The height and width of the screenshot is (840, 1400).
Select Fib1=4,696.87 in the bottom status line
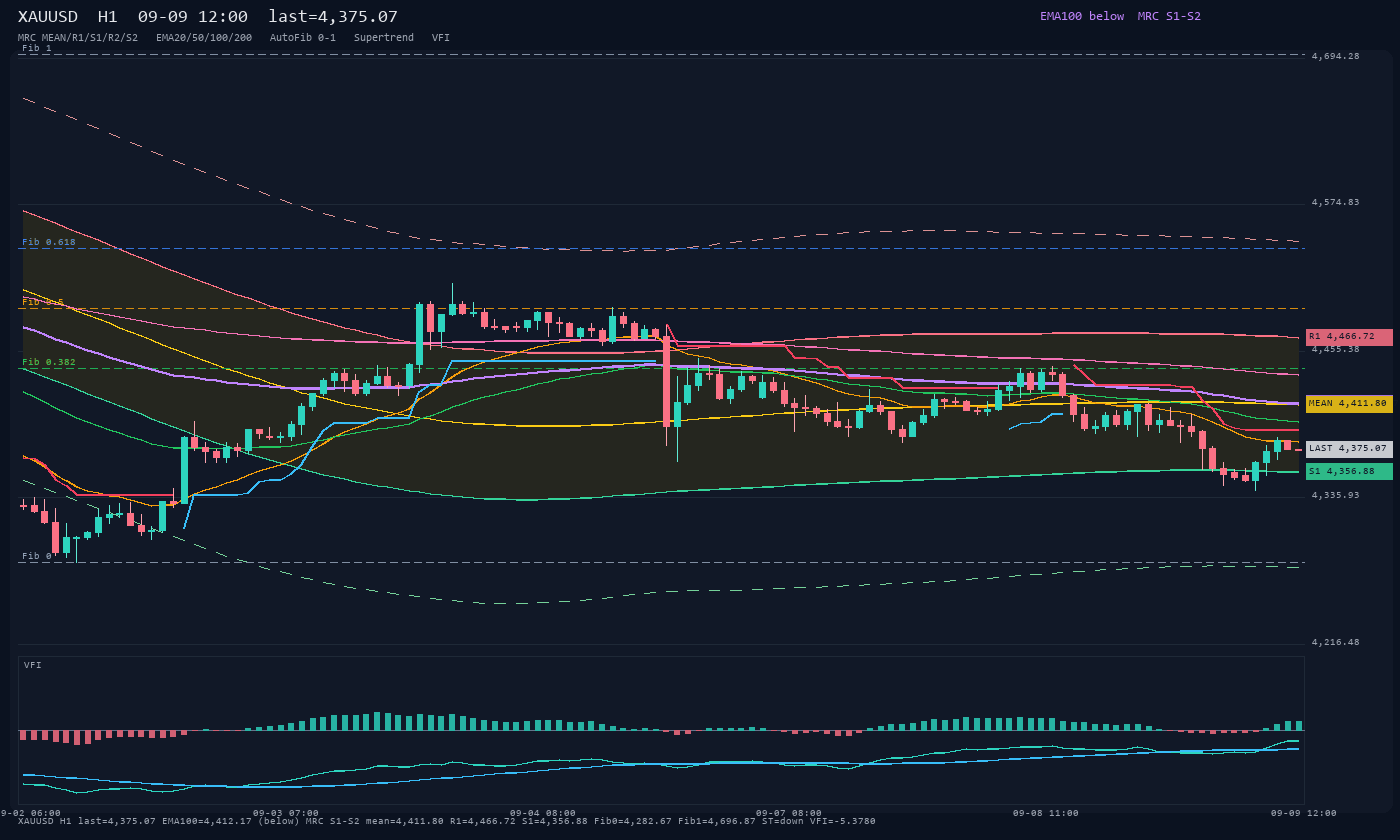pos(717,821)
